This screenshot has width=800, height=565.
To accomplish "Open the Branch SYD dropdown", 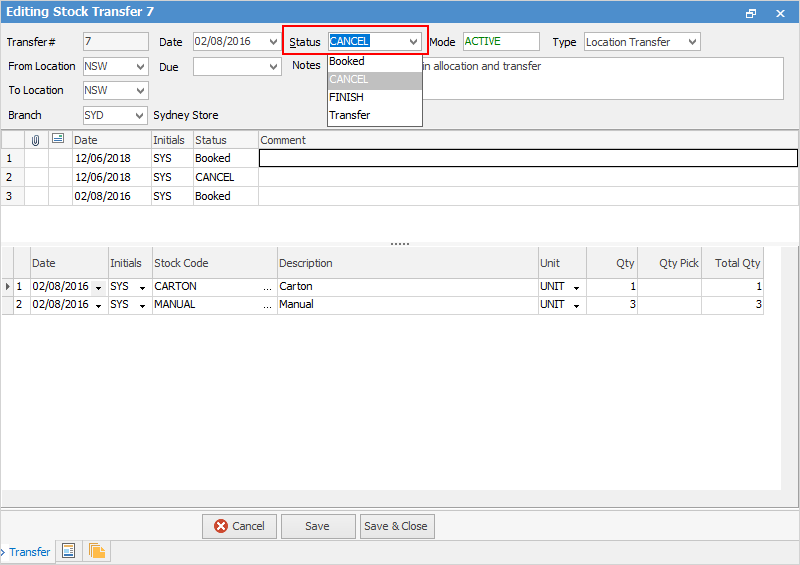I will coord(139,116).
